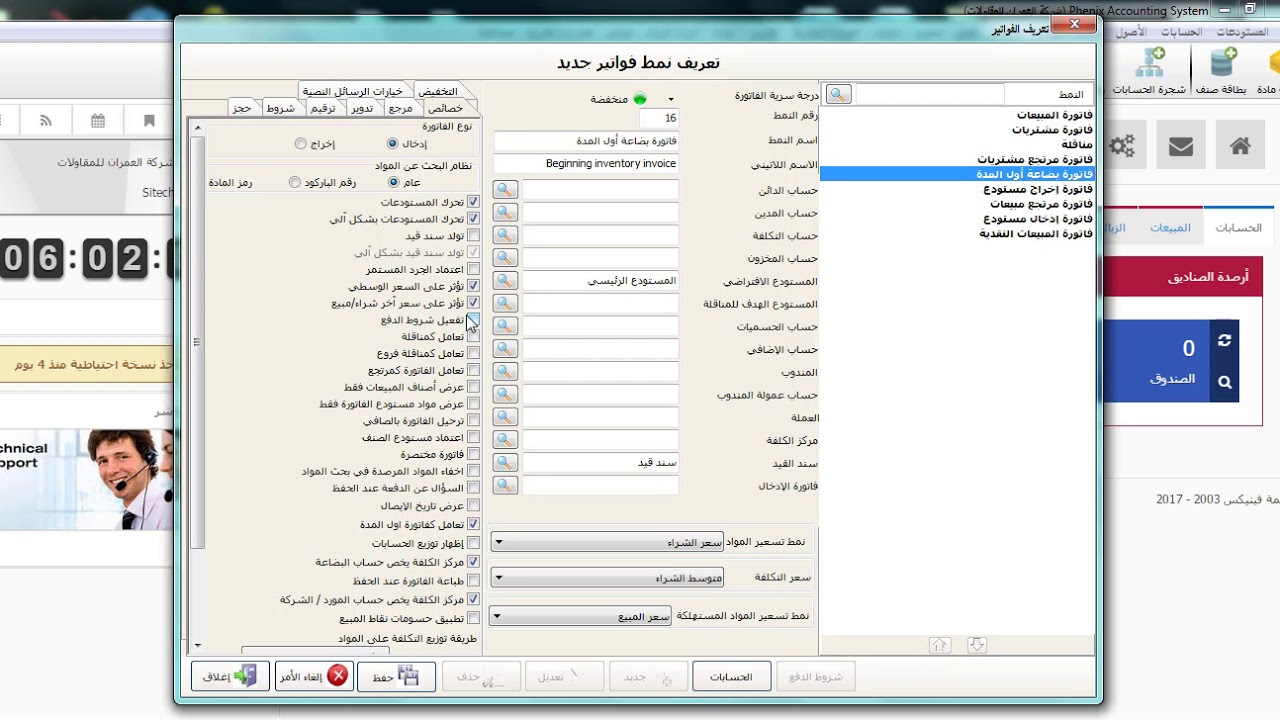Open home icon in Phenix main window
Screen dimensions: 1280x720
[x=1240, y=146]
